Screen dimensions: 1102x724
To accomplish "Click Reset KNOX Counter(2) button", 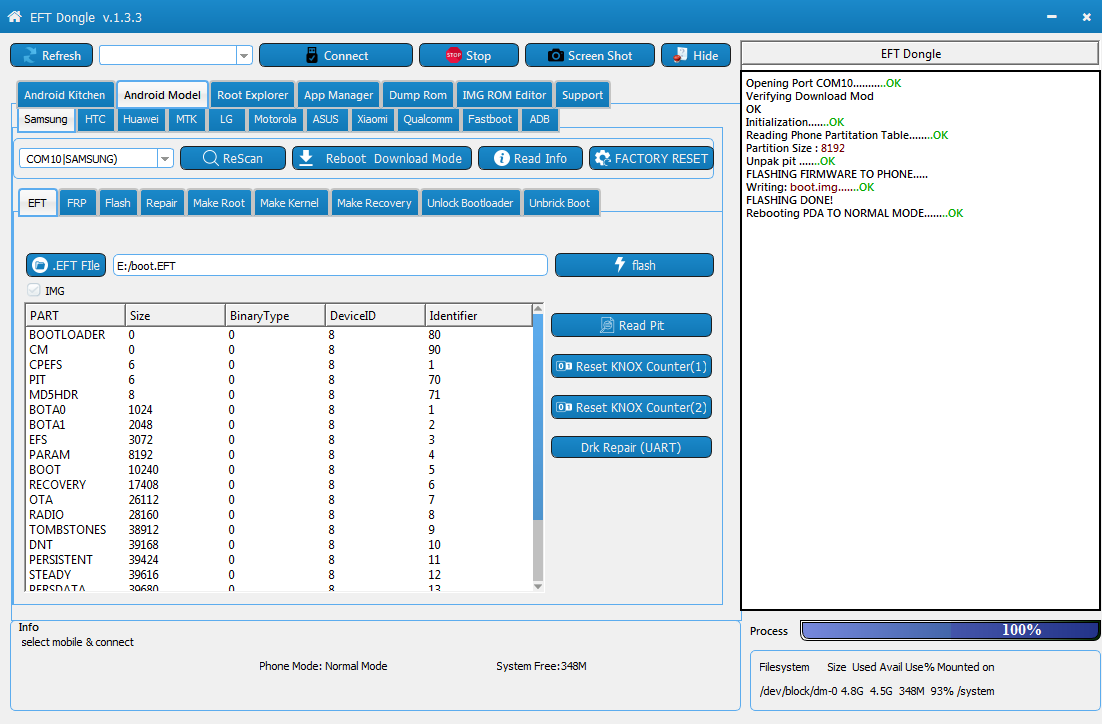I will [631, 407].
